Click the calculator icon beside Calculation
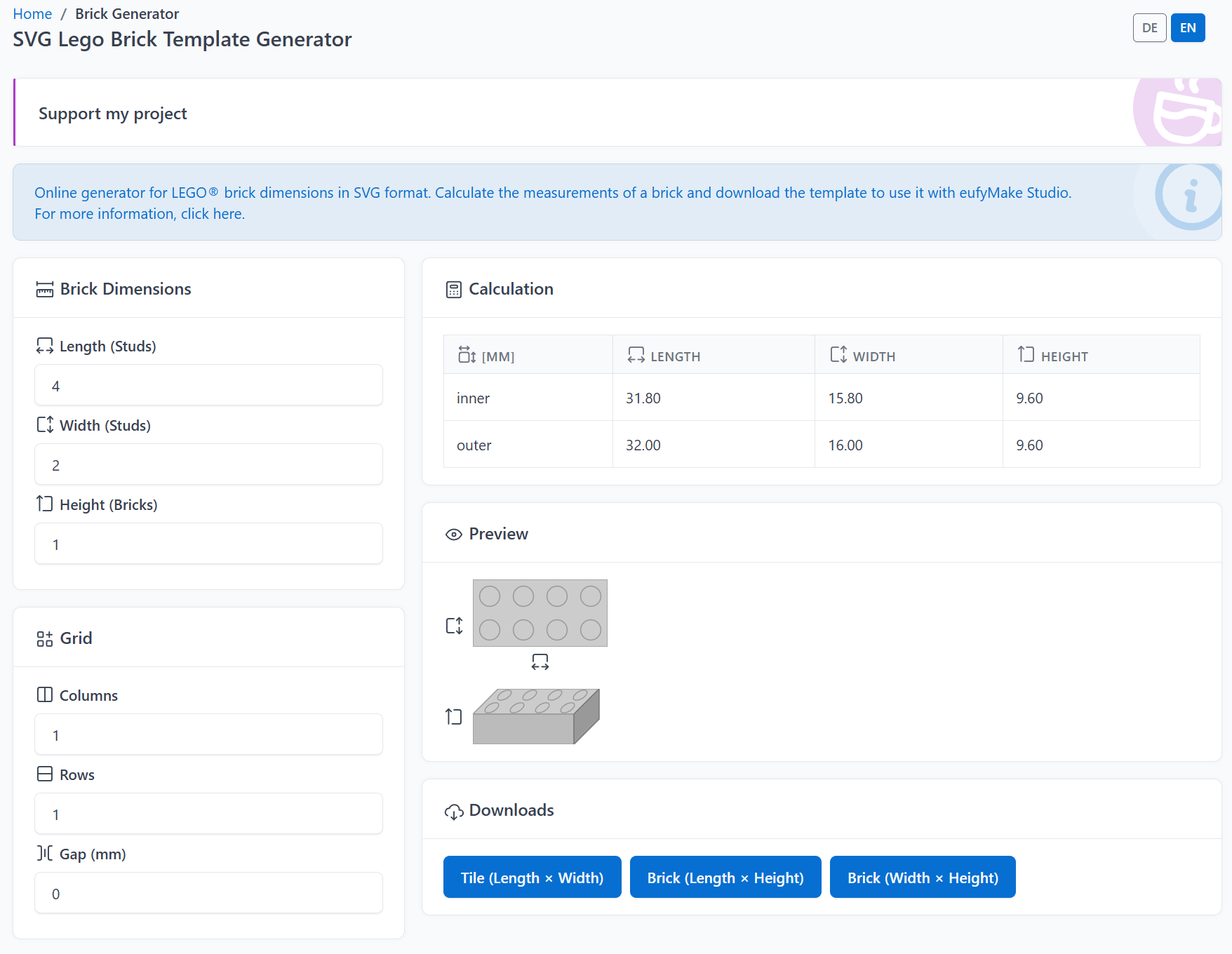 454,290
